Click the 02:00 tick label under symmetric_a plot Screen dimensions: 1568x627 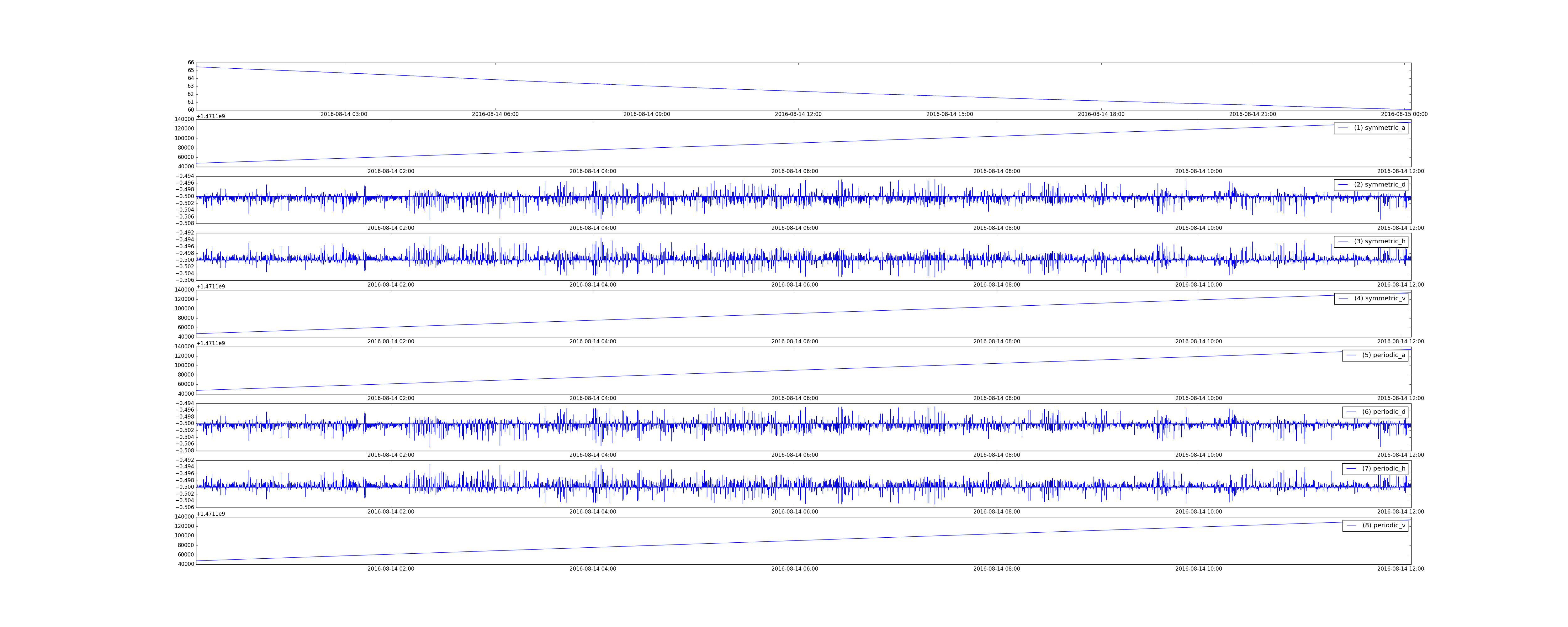click(391, 172)
